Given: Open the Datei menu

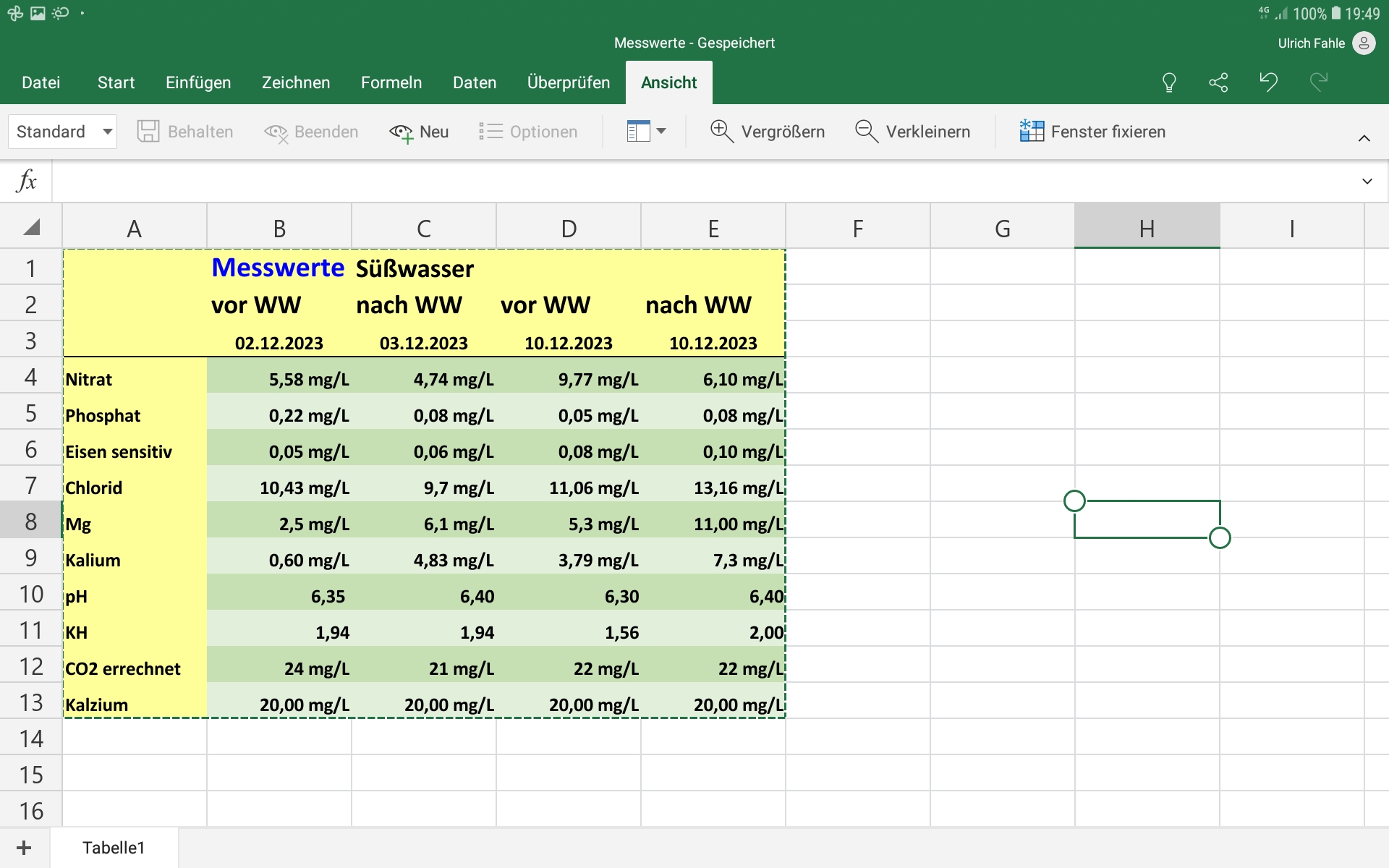Looking at the screenshot, I should [41, 82].
